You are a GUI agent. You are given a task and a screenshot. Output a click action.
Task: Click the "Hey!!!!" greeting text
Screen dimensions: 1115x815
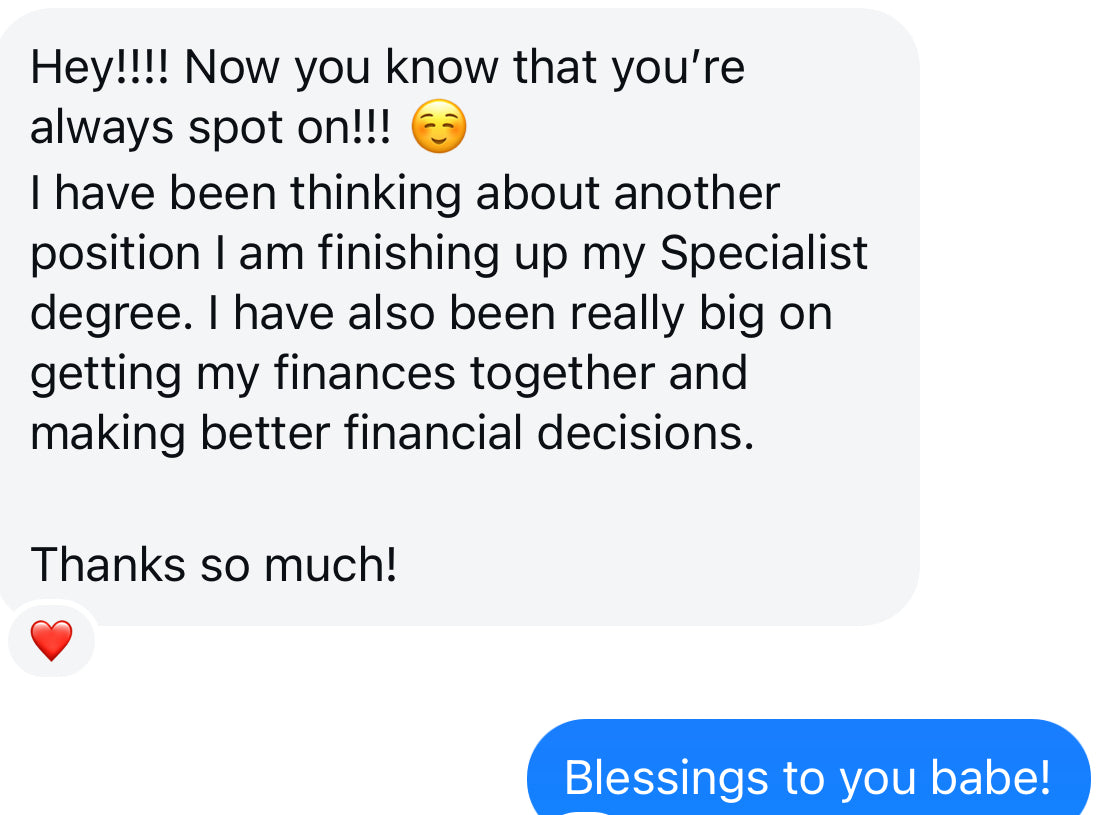tap(100, 68)
